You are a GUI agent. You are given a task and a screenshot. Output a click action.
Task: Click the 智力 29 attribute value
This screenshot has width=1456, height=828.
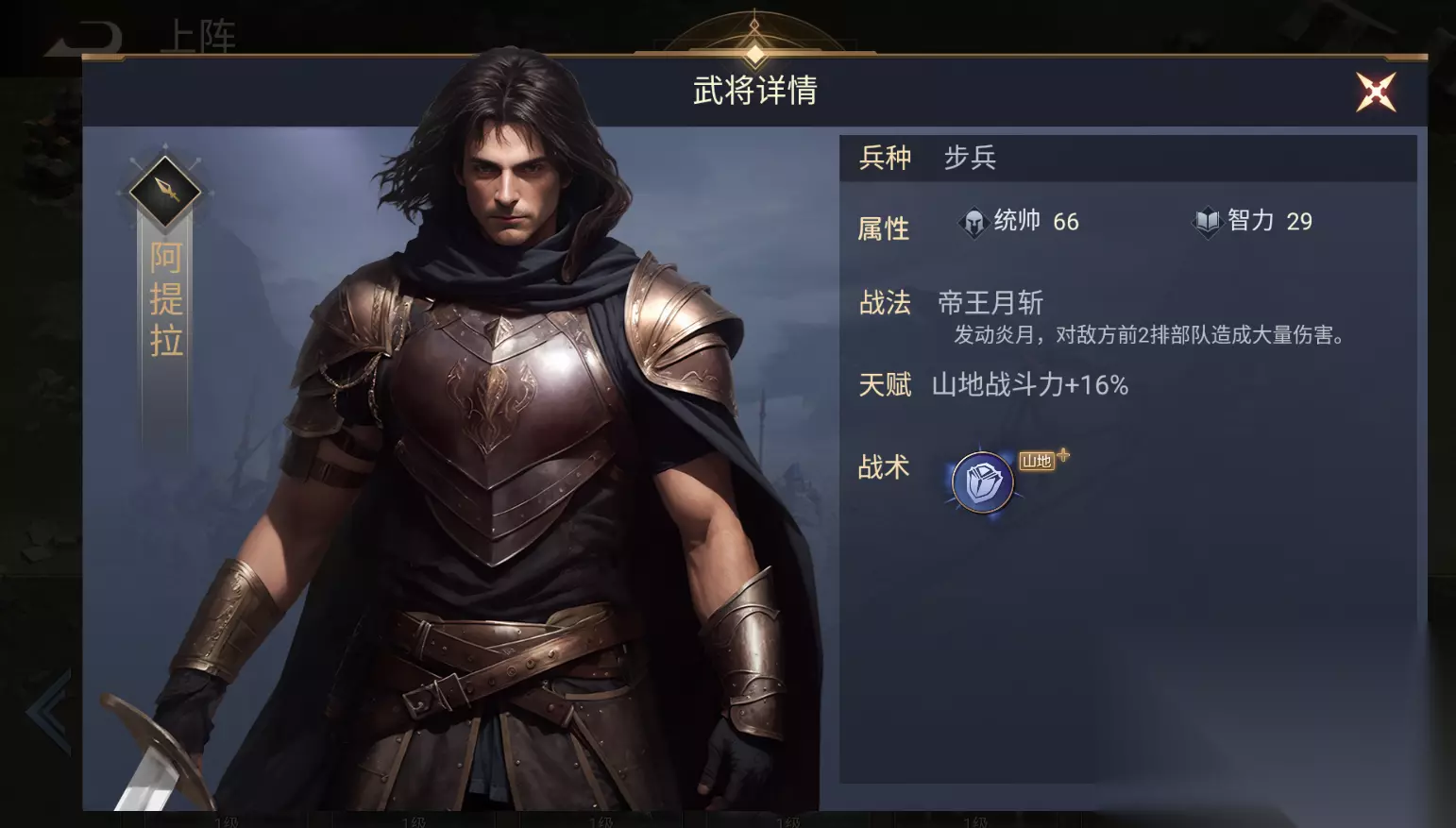(x=1270, y=222)
